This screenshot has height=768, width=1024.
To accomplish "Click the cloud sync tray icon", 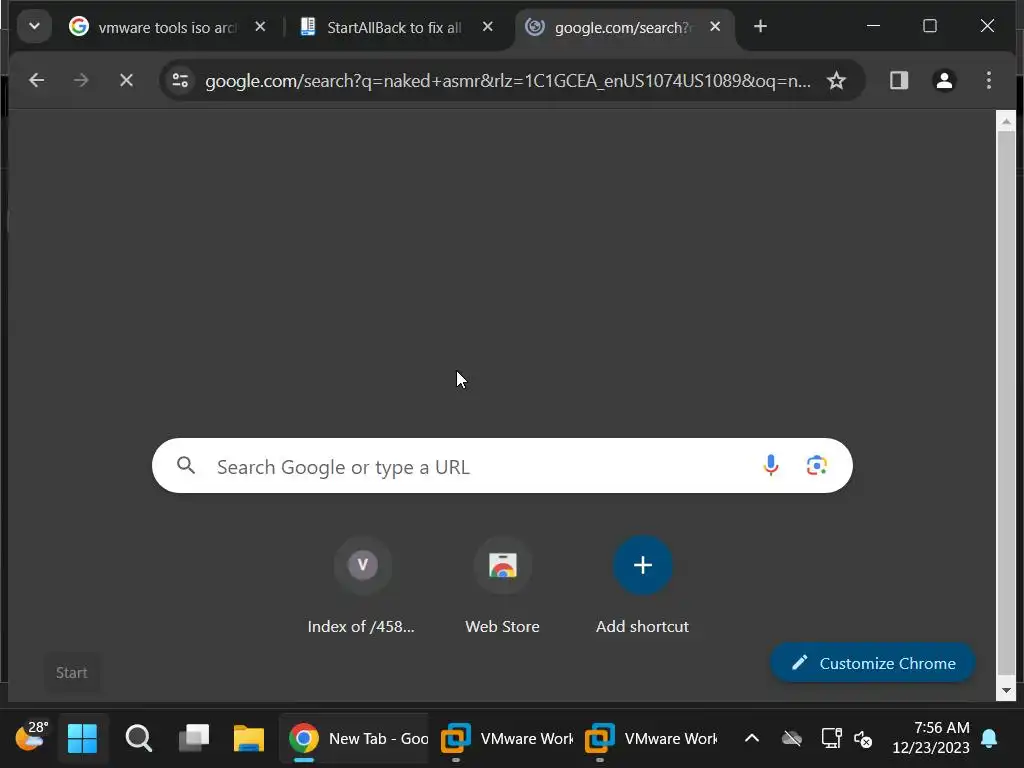I will point(792,739).
